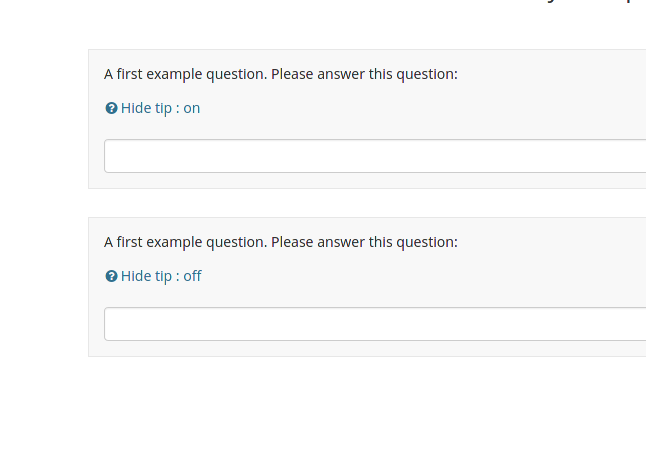This screenshot has width=646, height=449.
Task: Focus the answer field below "Hide tip : on"
Action: pyautogui.click(x=375, y=156)
